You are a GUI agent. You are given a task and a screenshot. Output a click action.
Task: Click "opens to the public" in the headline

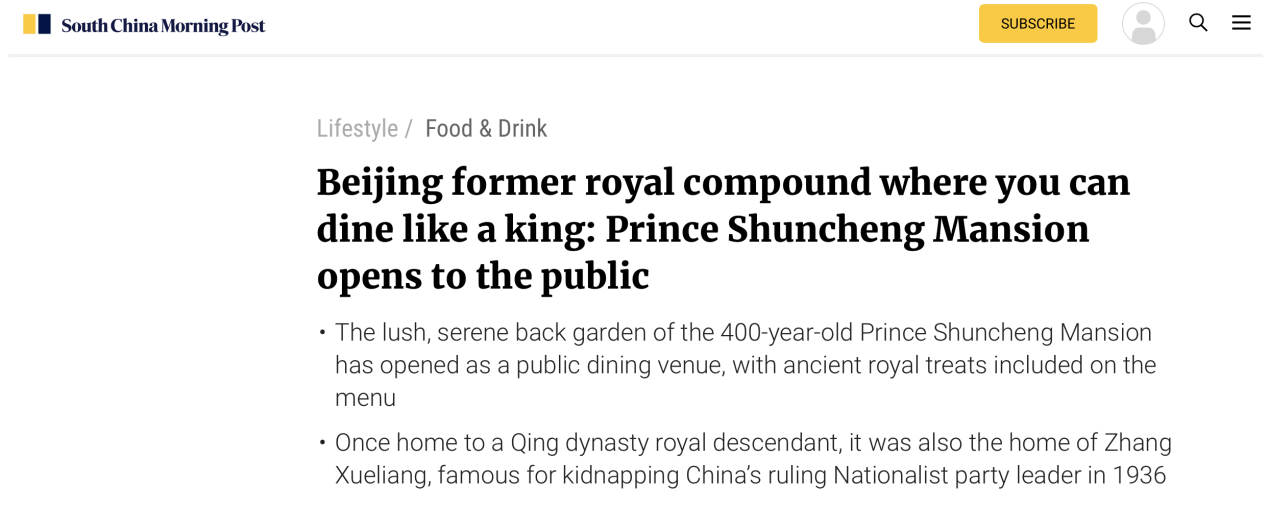(483, 276)
